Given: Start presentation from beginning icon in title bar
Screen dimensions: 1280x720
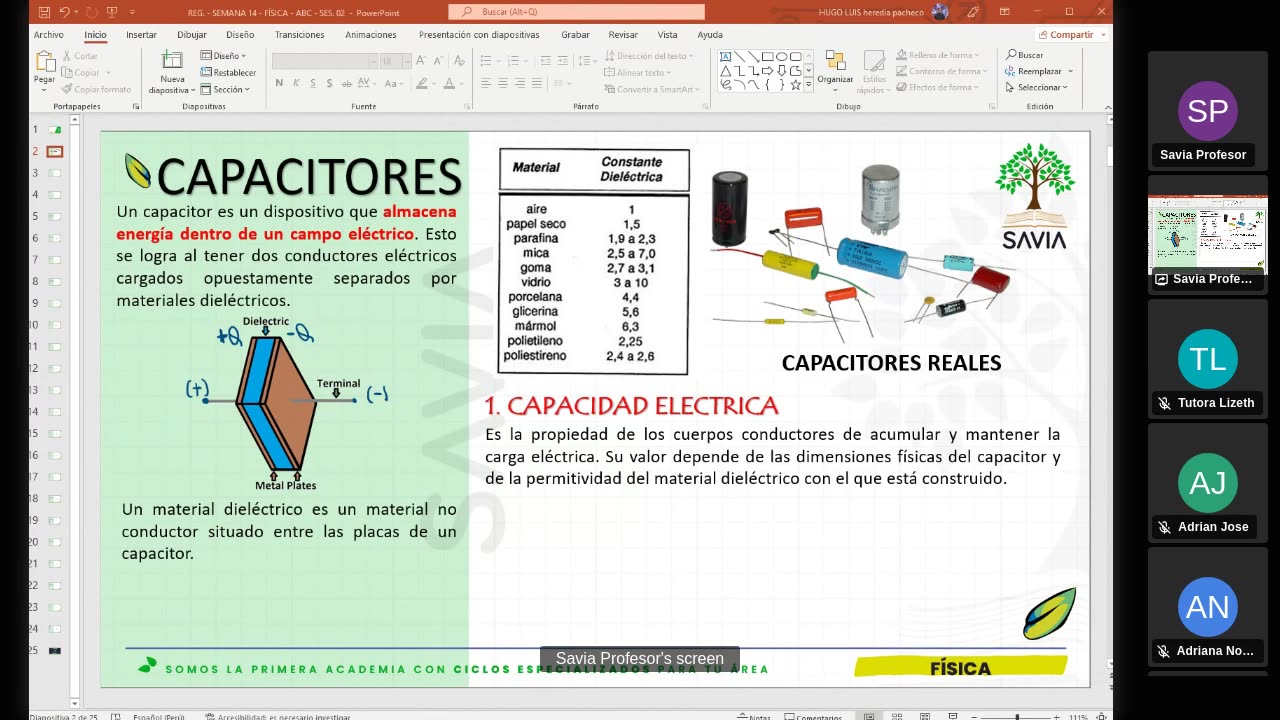Looking at the screenshot, I should pyautogui.click(x=112, y=12).
